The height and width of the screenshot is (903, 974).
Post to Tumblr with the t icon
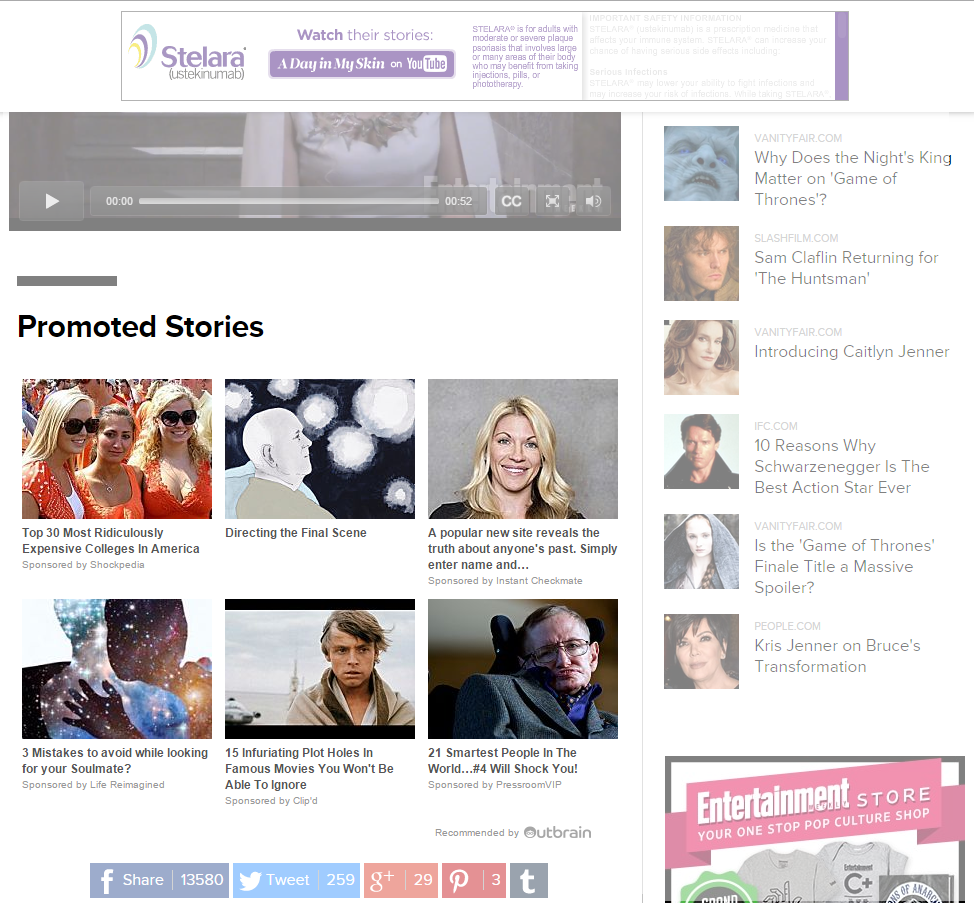point(528,880)
